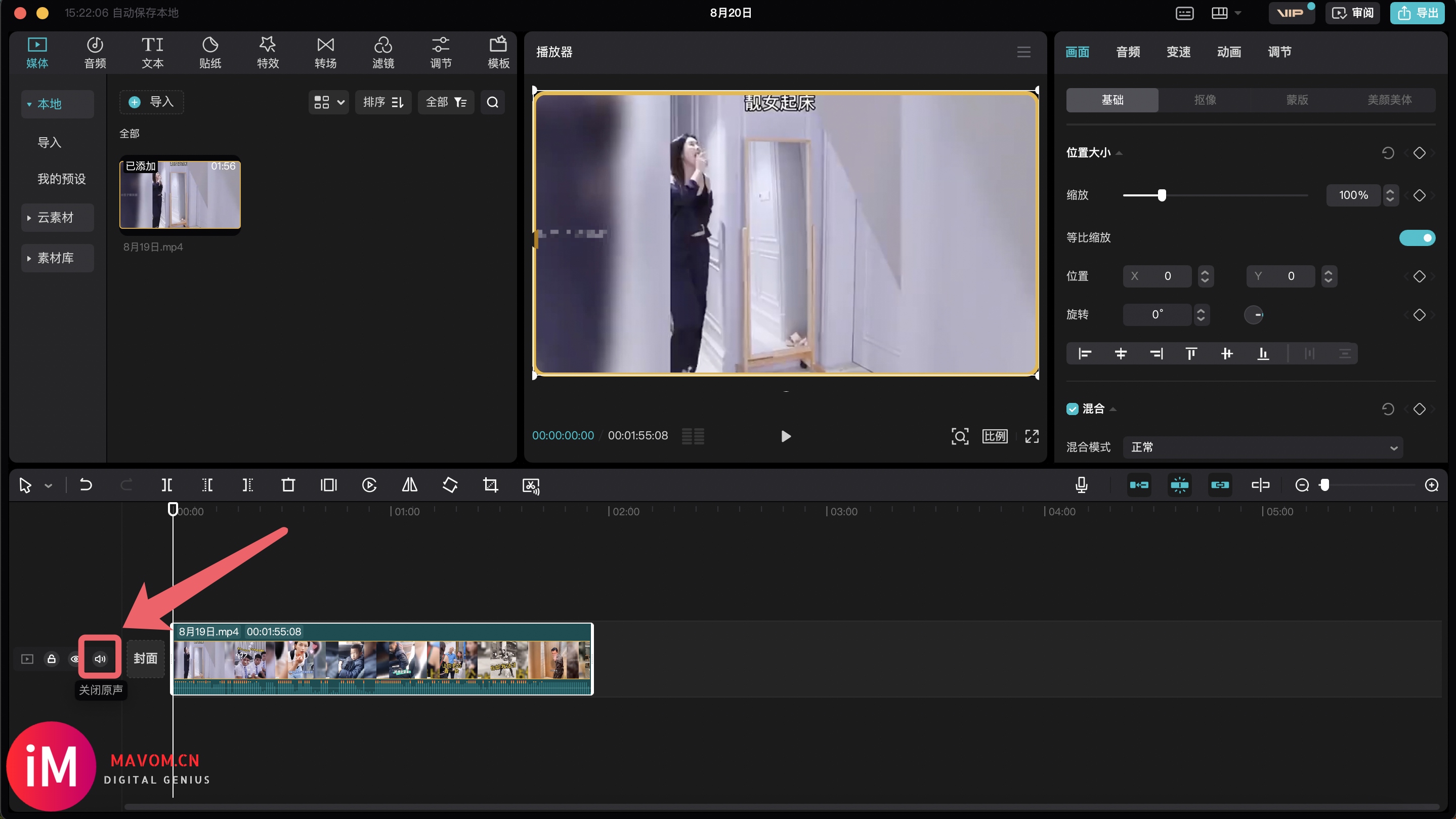Click the VIP badge button
The height and width of the screenshot is (819, 1456).
click(1291, 13)
